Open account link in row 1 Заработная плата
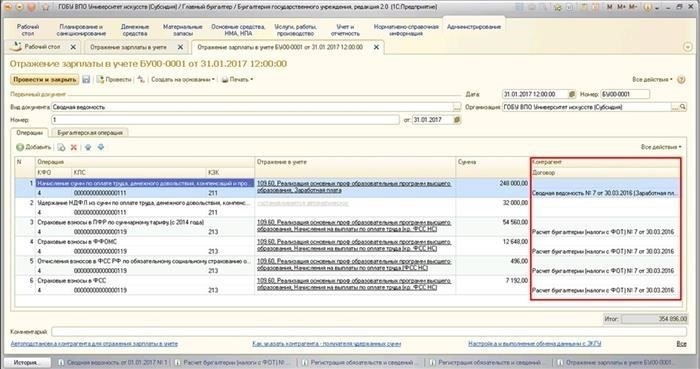The height and width of the screenshot is (369, 700). pos(354,187)
